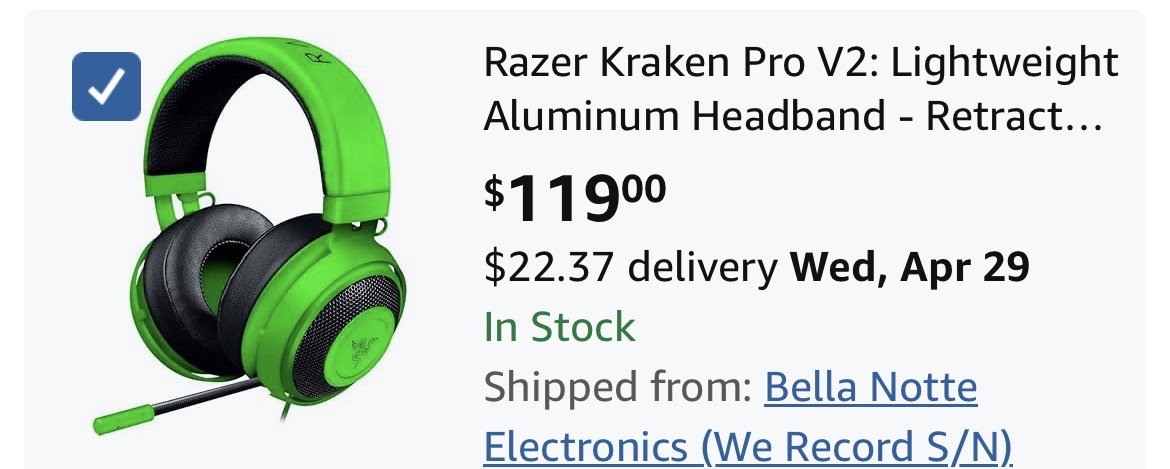Image resolution: width=1170 pixels, height=469 pixels.
Task: Click the white checkmark icon
Action: pyautogui.click(x=106, y=87)
